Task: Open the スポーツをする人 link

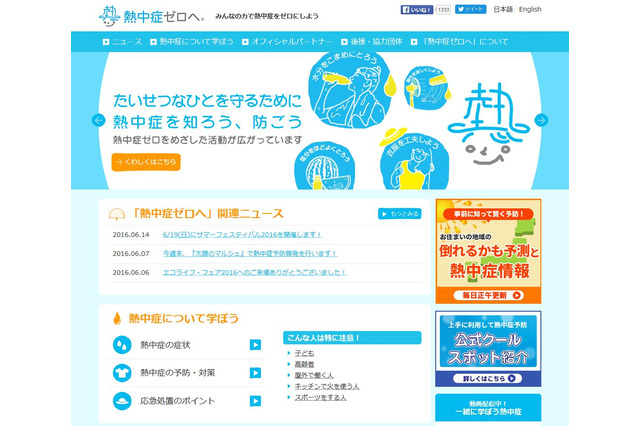Action: click(320, 397)
